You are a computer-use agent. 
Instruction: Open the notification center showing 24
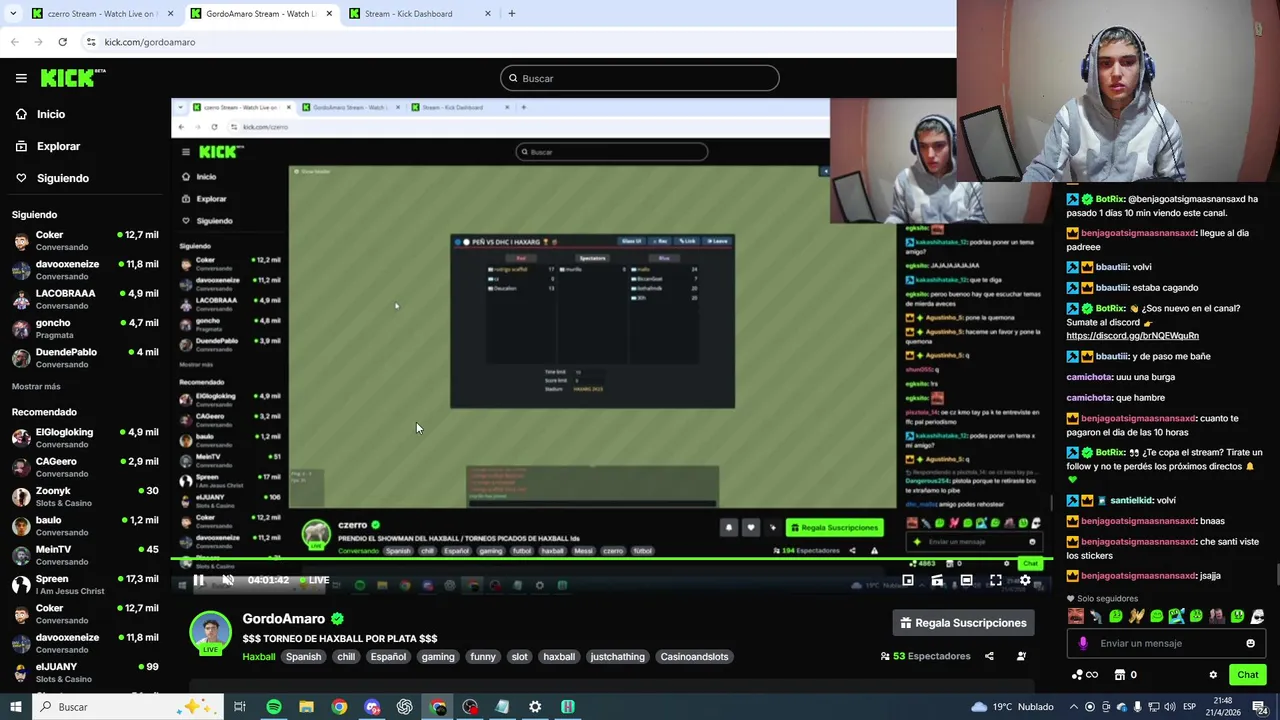coord(1260,707)
